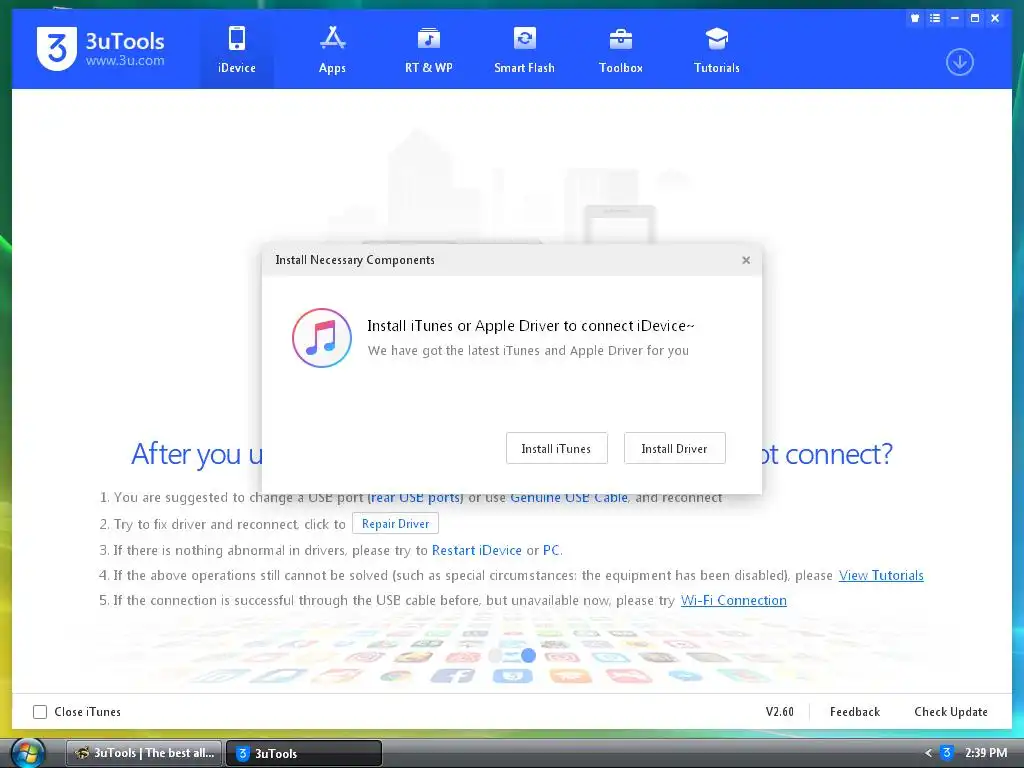Open the Restart iDevice link
The height and width of the screenshot is (768, 1024).
(477, 551)
